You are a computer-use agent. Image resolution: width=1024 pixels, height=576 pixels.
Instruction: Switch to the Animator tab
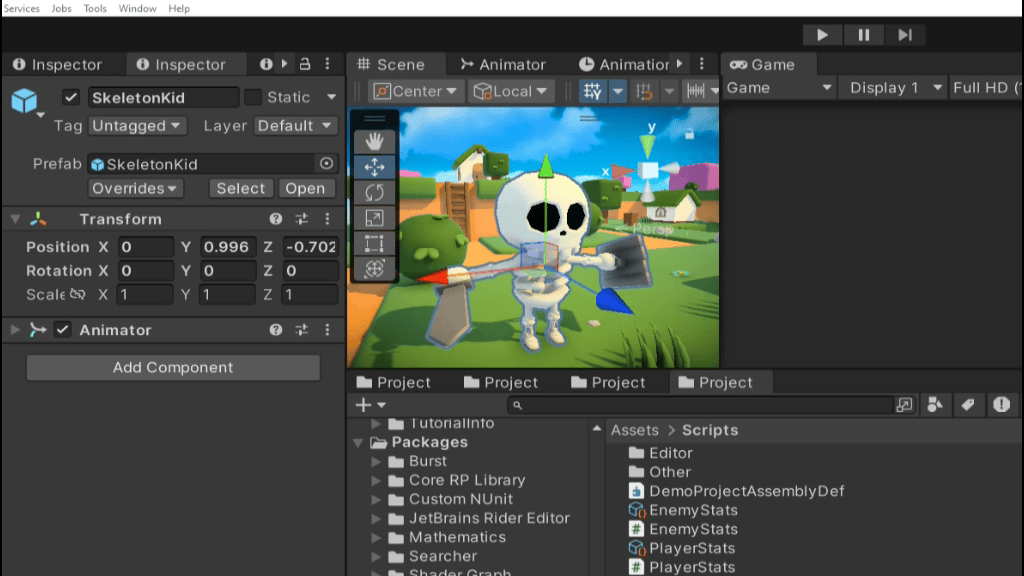point(503,64)
